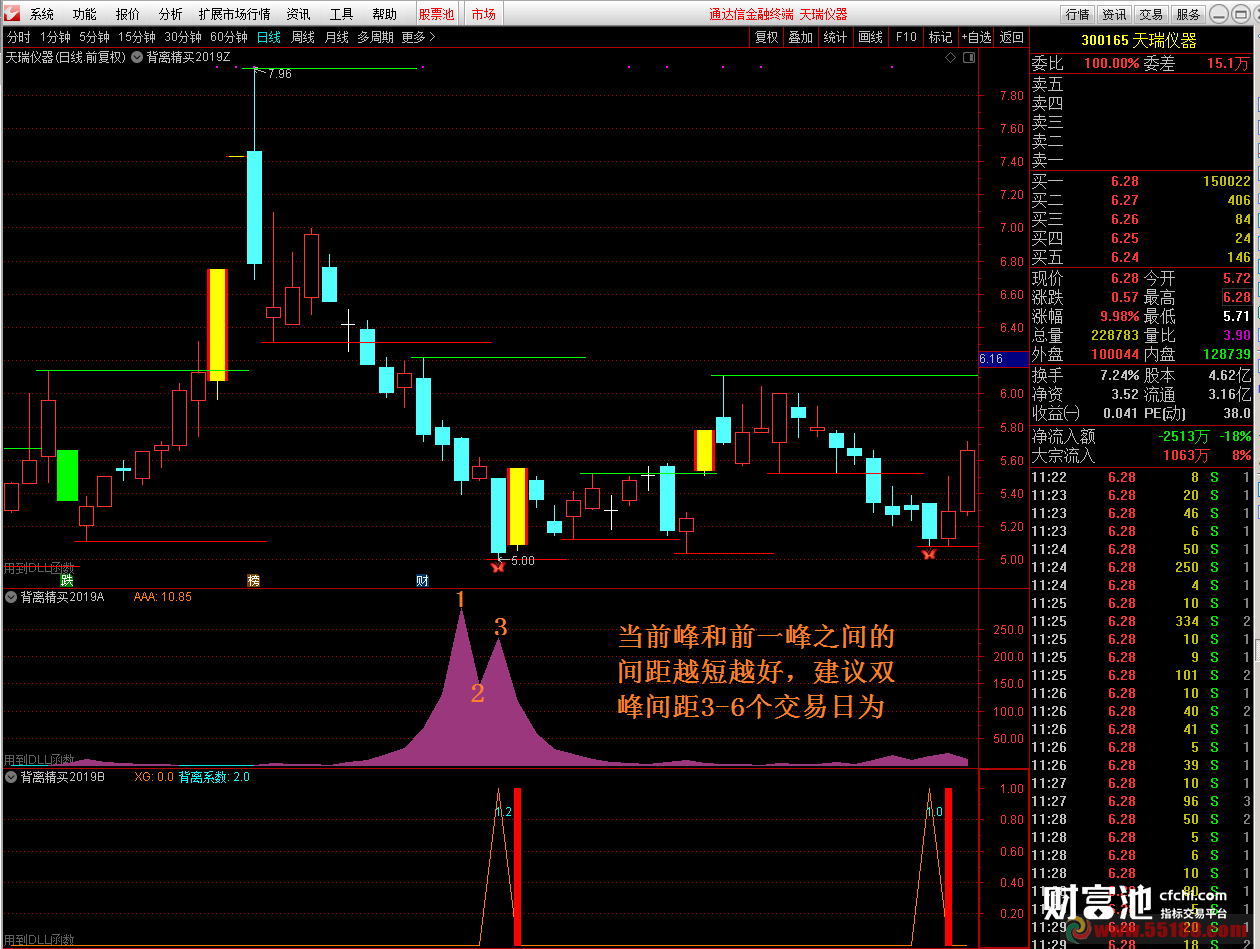This screenshot has width=1260, height=949.
Task: Click the 财 marker icon below chart
Action: coord(422,580)
